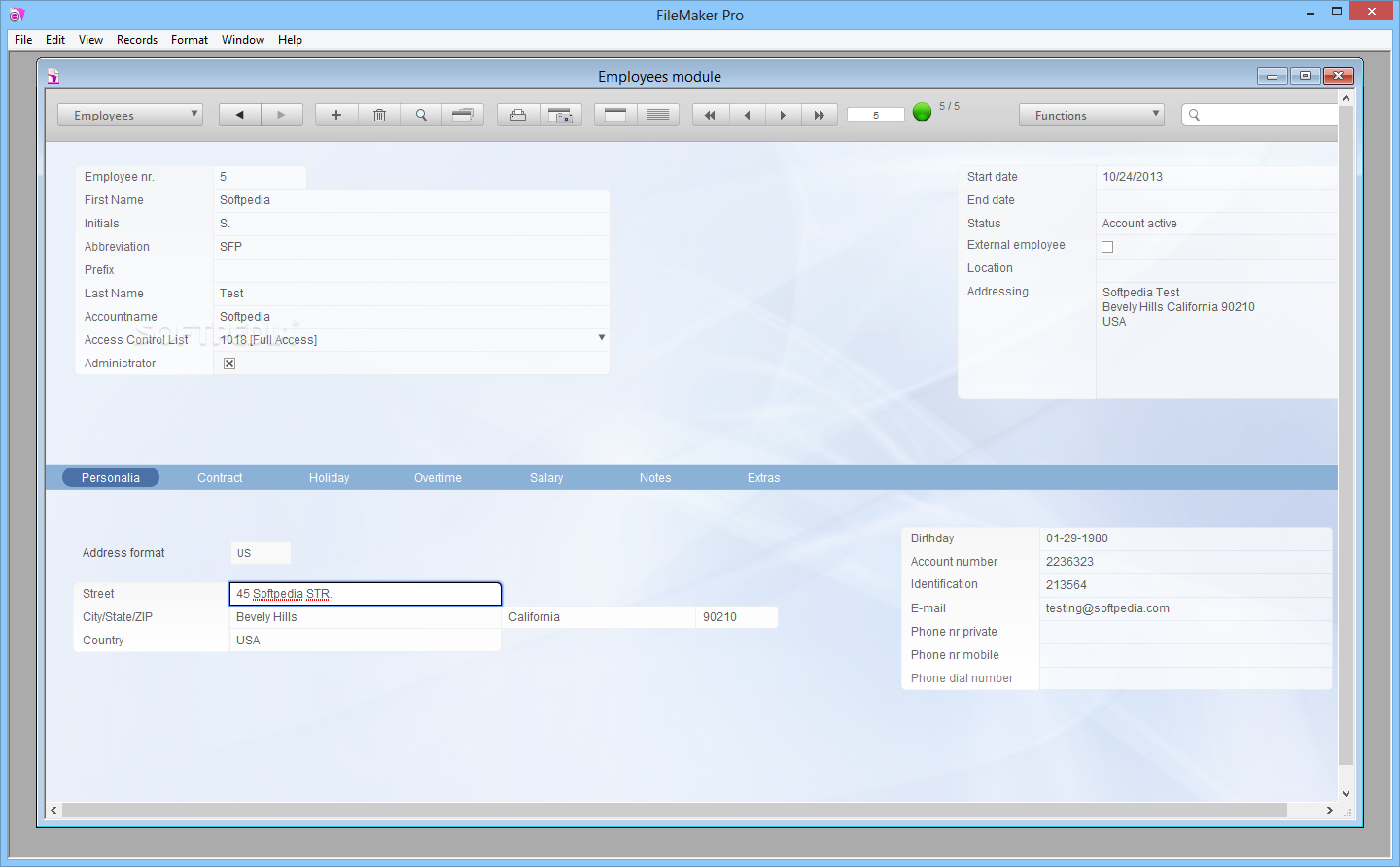Click the Employees module window document icon
1400x867 pixels.
click(x=53, y=76)
